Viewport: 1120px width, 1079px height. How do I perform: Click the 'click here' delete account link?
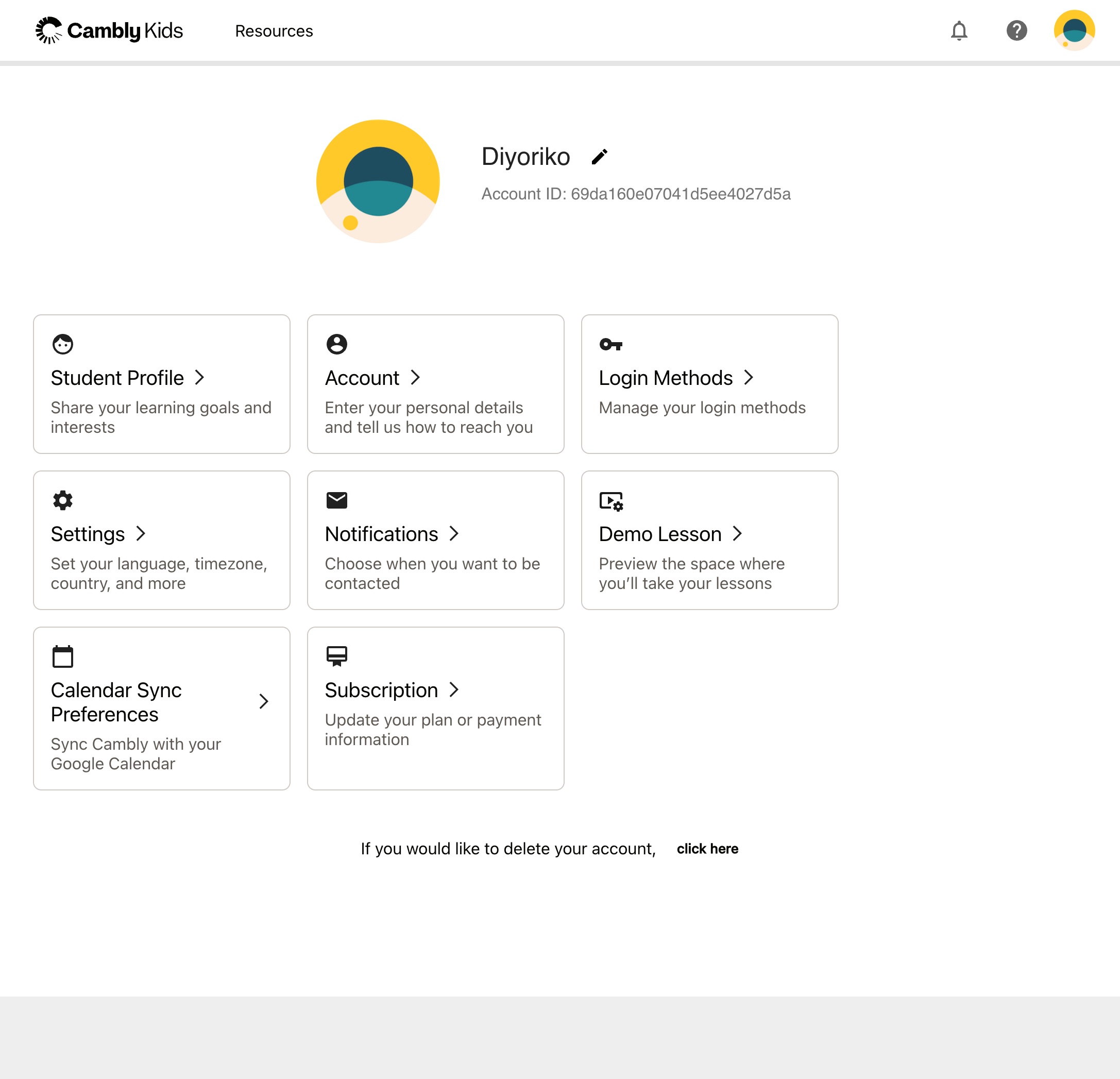point(707,849)
